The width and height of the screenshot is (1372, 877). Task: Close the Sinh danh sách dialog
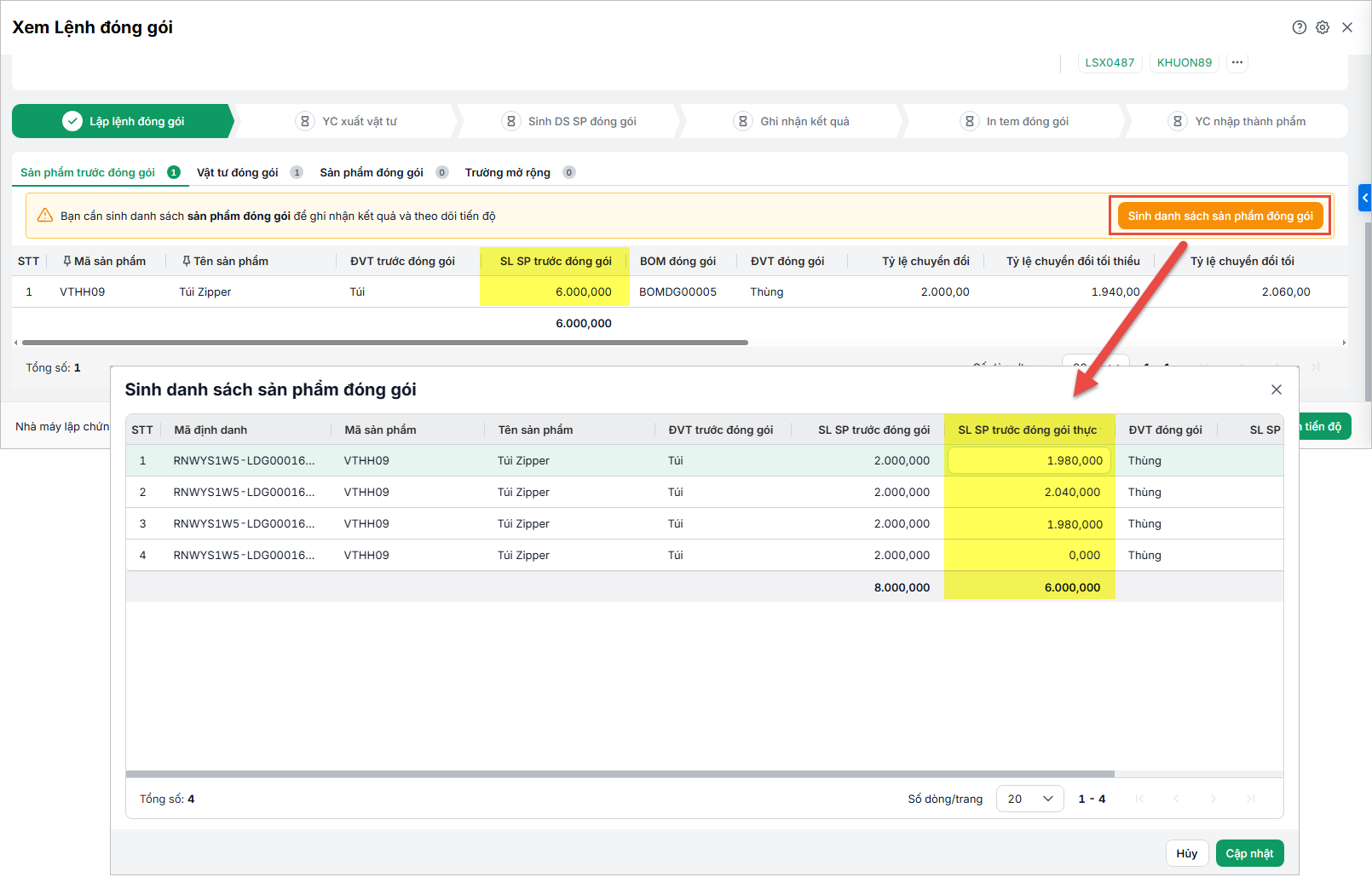coord(1276,389)
